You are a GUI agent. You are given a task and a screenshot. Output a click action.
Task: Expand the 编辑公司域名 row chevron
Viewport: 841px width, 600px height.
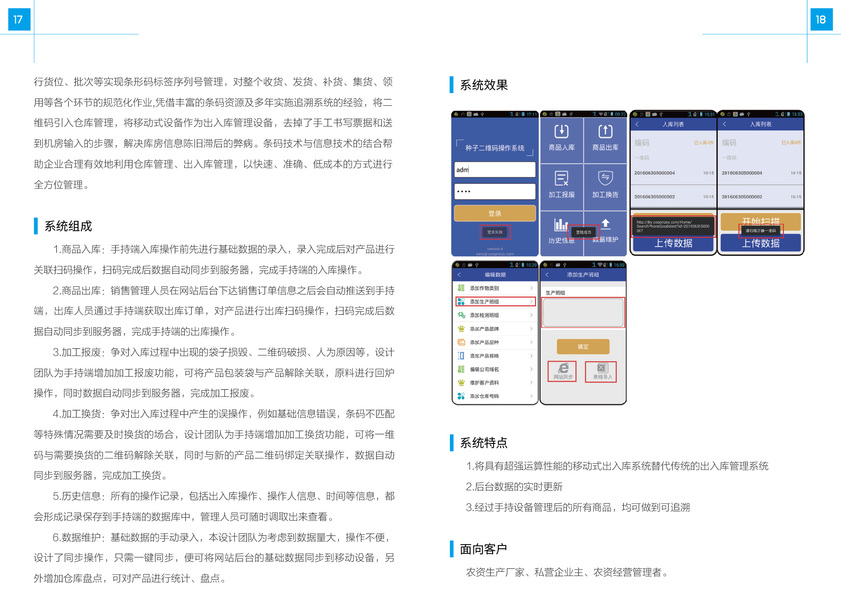[x=531, y=369]
